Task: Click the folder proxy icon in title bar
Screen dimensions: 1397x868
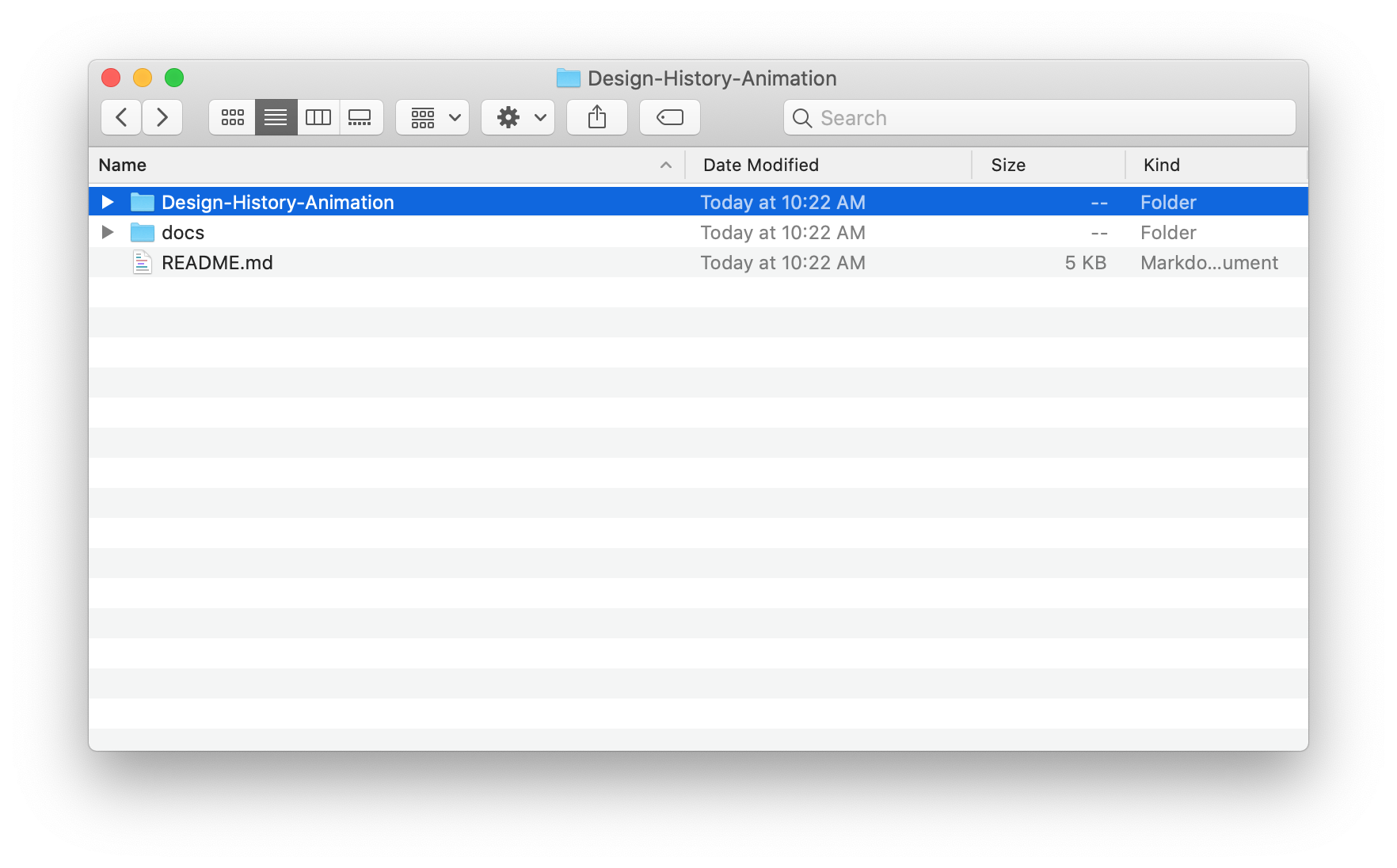Action: click(x=569, y=78)
